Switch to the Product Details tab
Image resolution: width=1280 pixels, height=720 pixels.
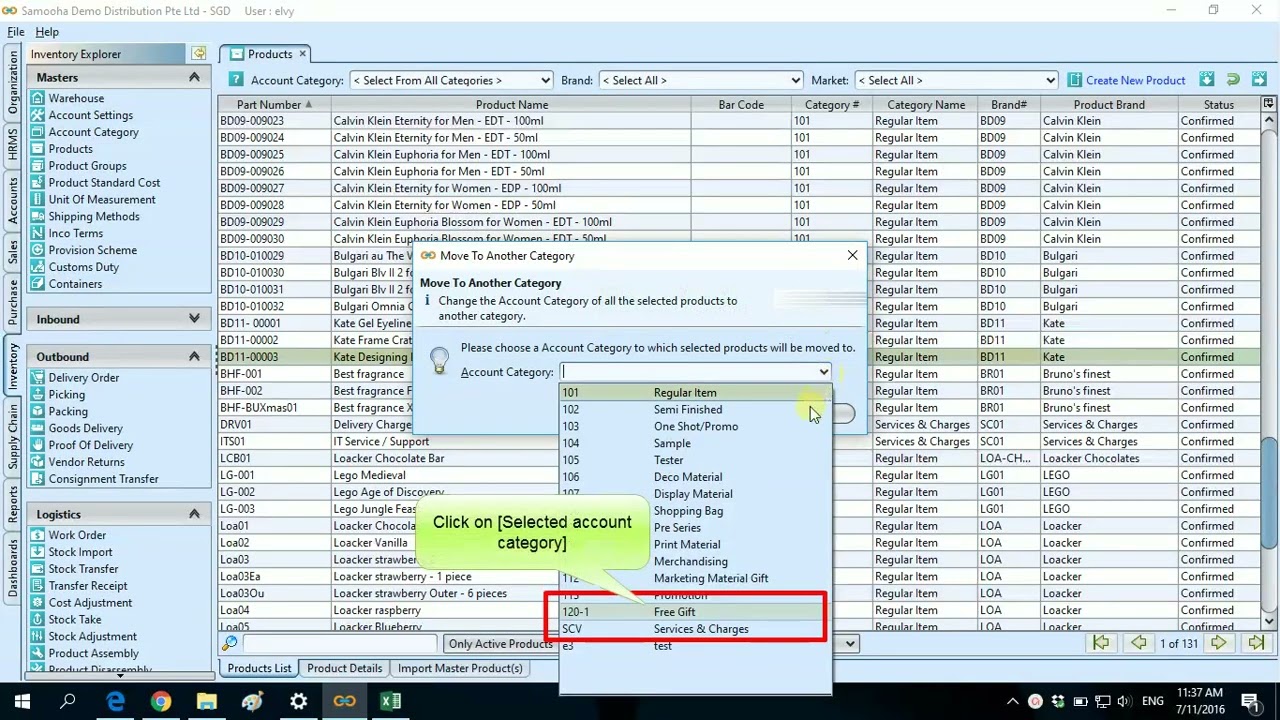[x=344, y=668]
